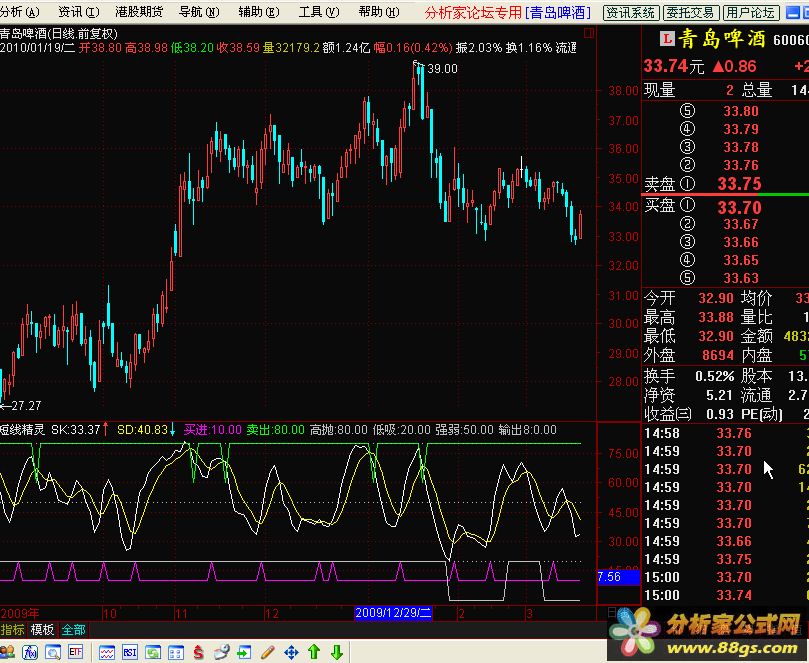809x663 pixels.
Task: Open the 工具(V) menu
Action: pyautogui.click(x=319, y=12)
